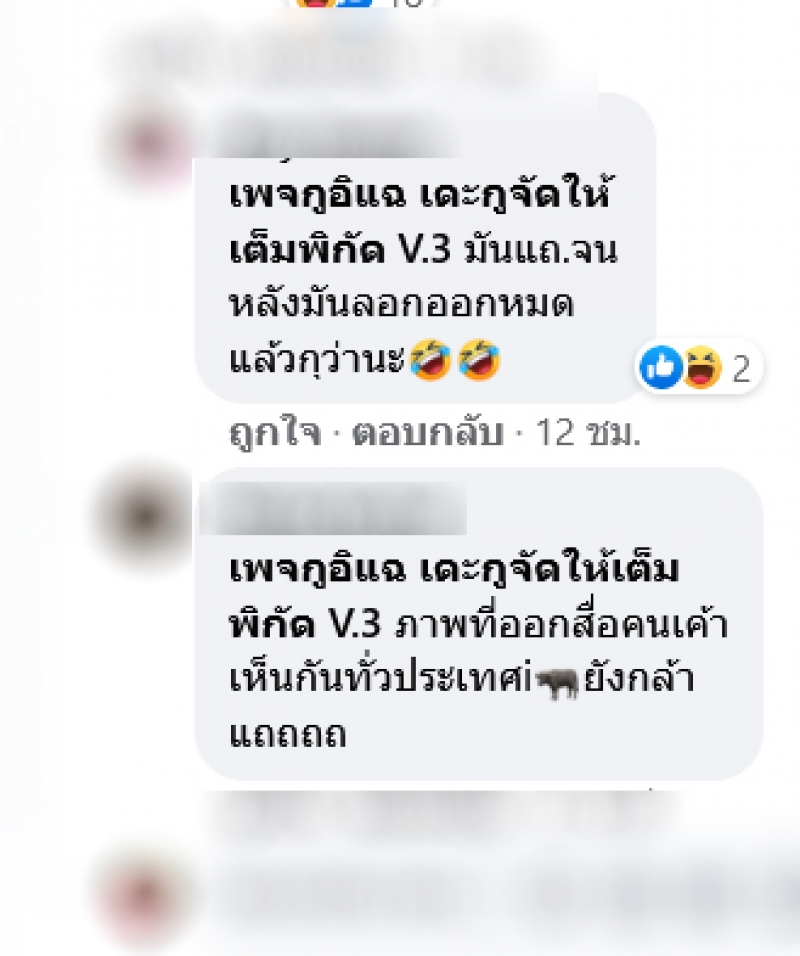This screenshot has width=800, height=956.
Task: Click the blurred commenter name above ภาพที่ออกสื่อ comment
Action: pyautogui.click(x=334, y=508)
